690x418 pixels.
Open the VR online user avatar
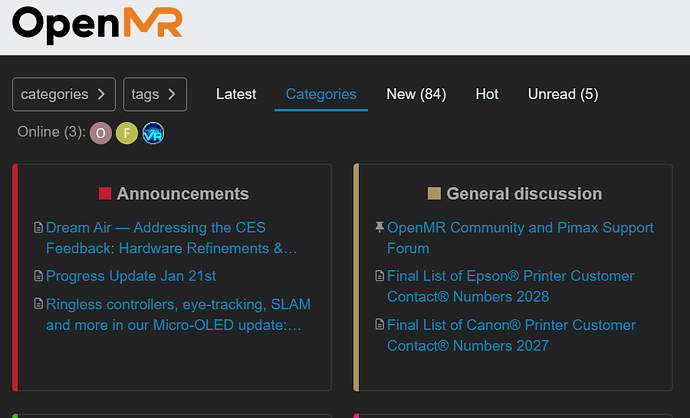[153, 133]
